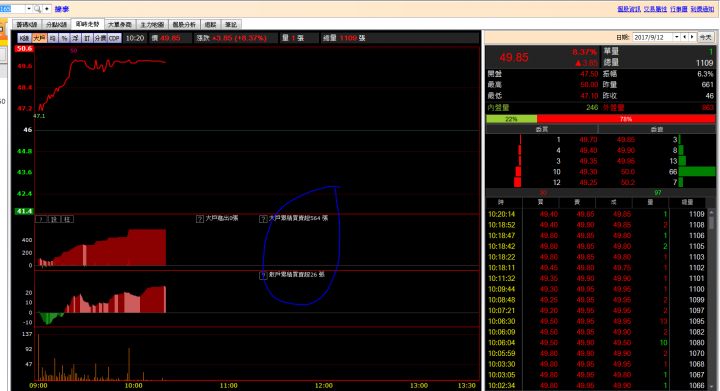720x391 pixels.
Task: Click the 最低 47.10 value
Action: pos(589,96)
